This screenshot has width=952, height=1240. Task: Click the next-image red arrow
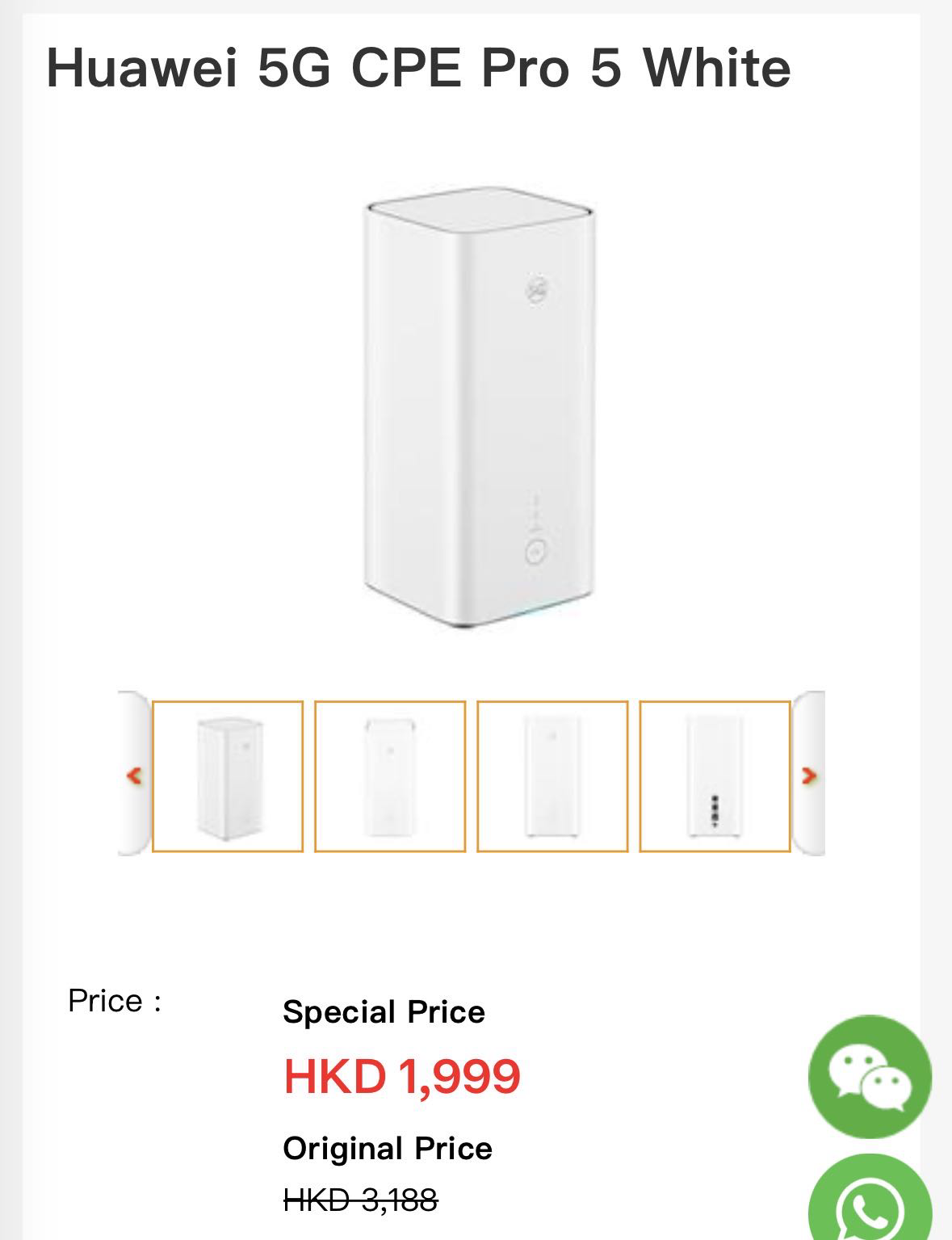point(808,776)
